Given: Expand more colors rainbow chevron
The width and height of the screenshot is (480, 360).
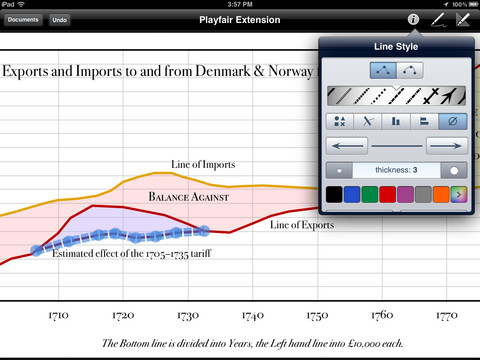Looking at the screenshot, I should (459, 194).
